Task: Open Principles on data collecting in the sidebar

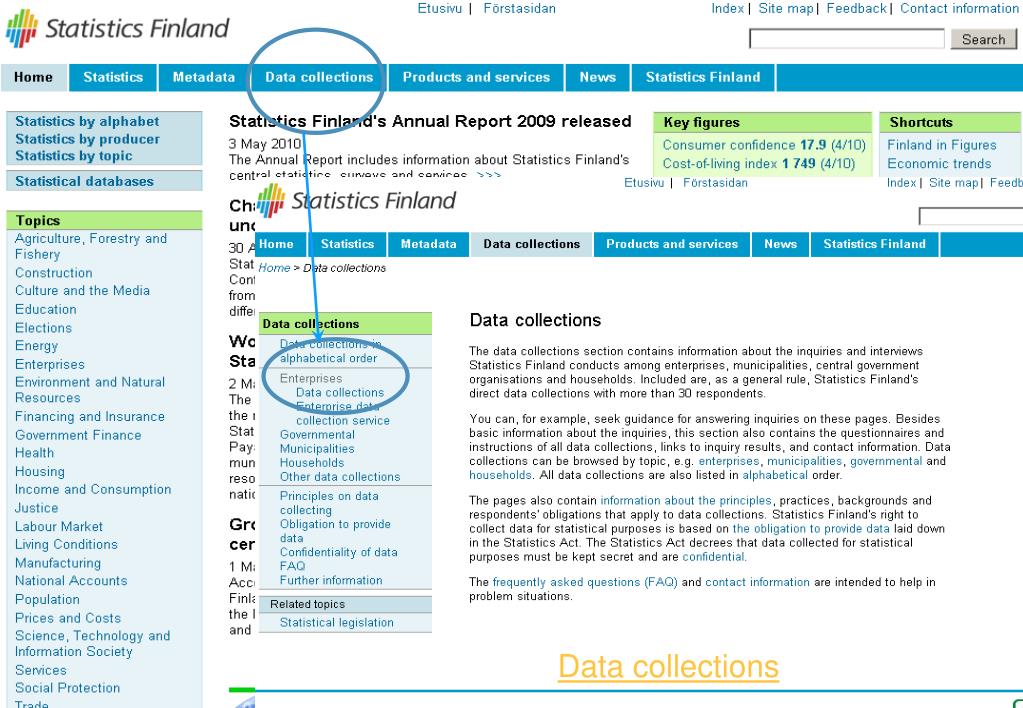Action: click(329, 503)
